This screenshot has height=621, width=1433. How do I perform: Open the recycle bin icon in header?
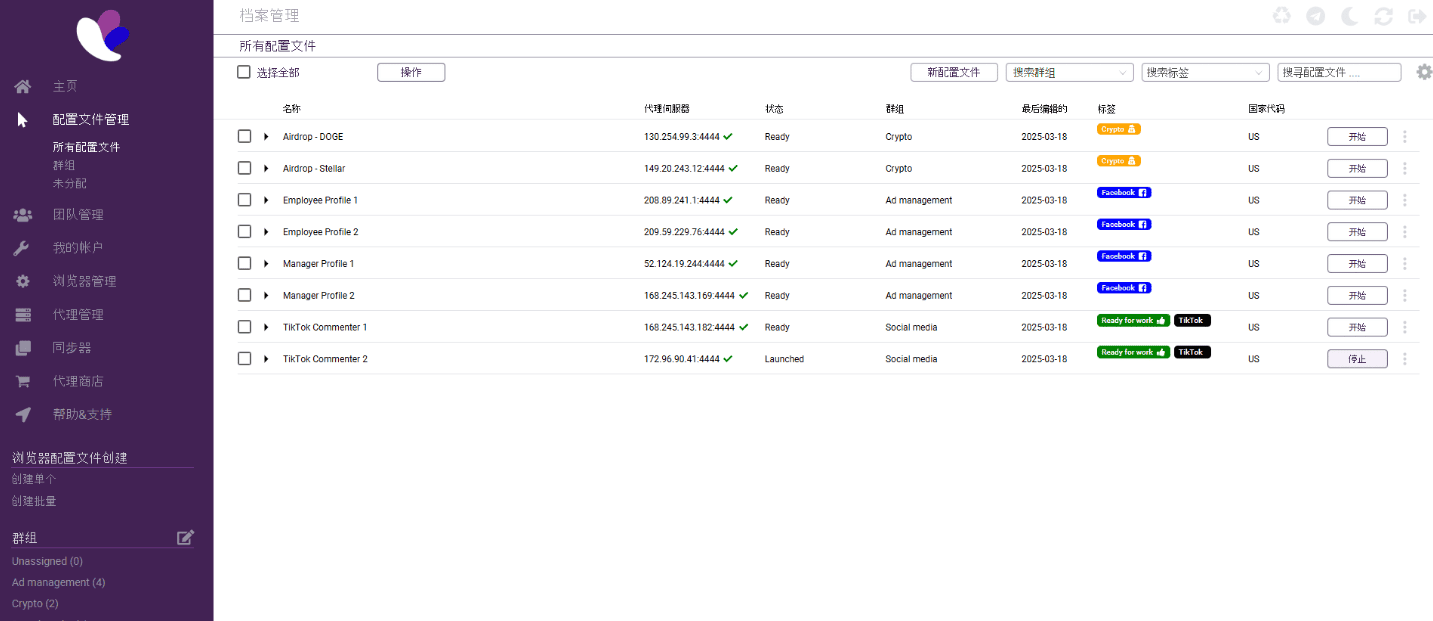pos(1281,16)
